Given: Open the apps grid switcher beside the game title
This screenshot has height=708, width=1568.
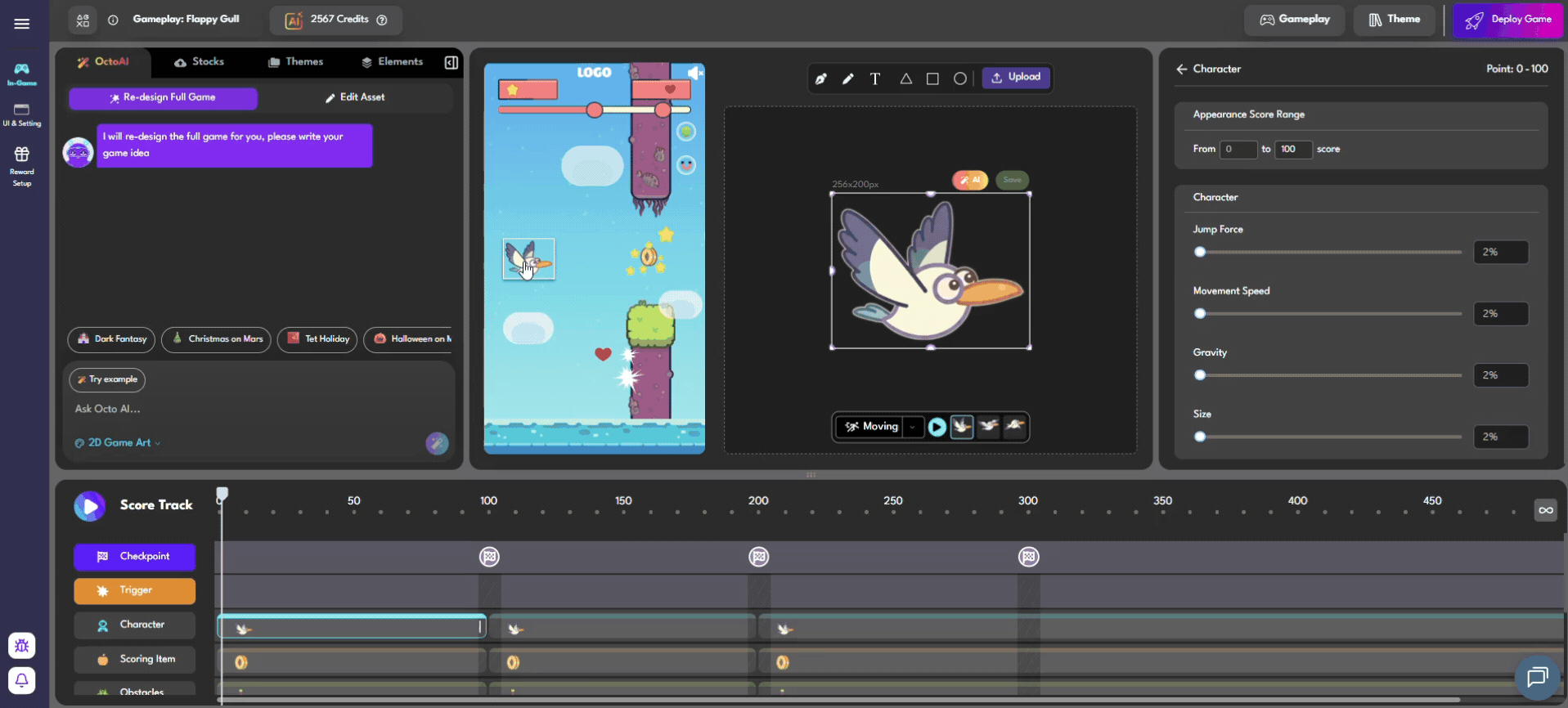Looking at the screenshot, I should [x=83, y=20].
